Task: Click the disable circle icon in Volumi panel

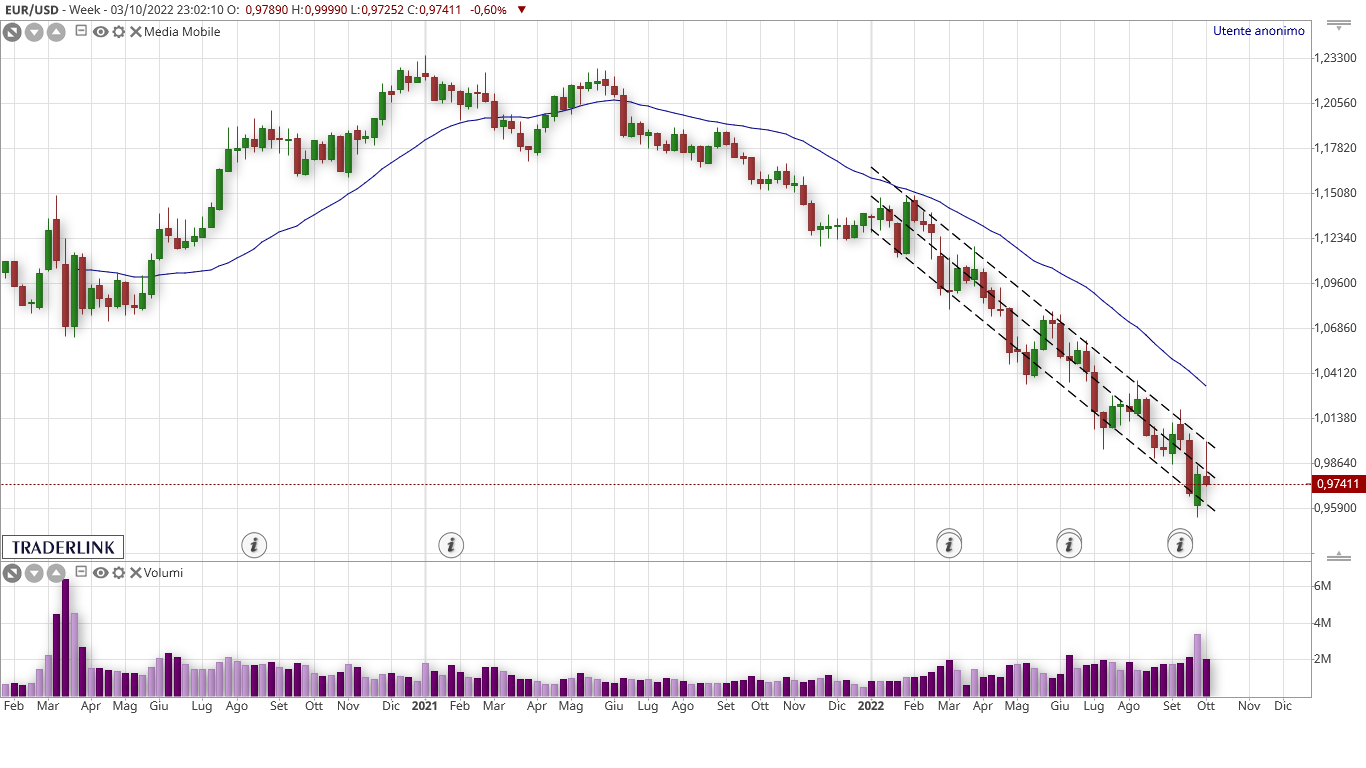Action: [x=12, y=573]
